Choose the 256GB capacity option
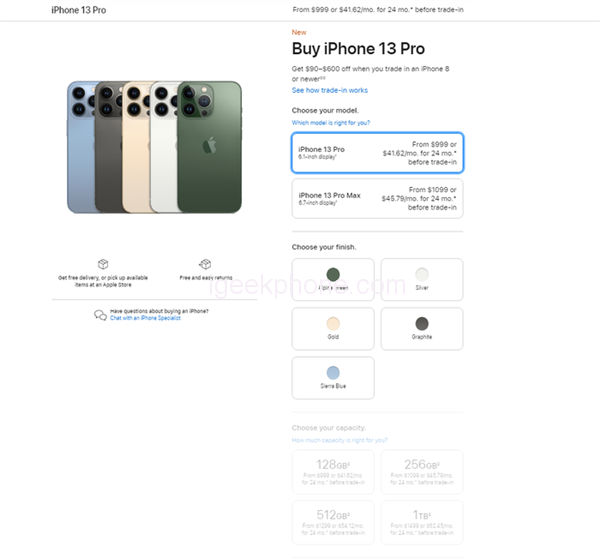Screen dimensions: 600x558 click(422, 471)
